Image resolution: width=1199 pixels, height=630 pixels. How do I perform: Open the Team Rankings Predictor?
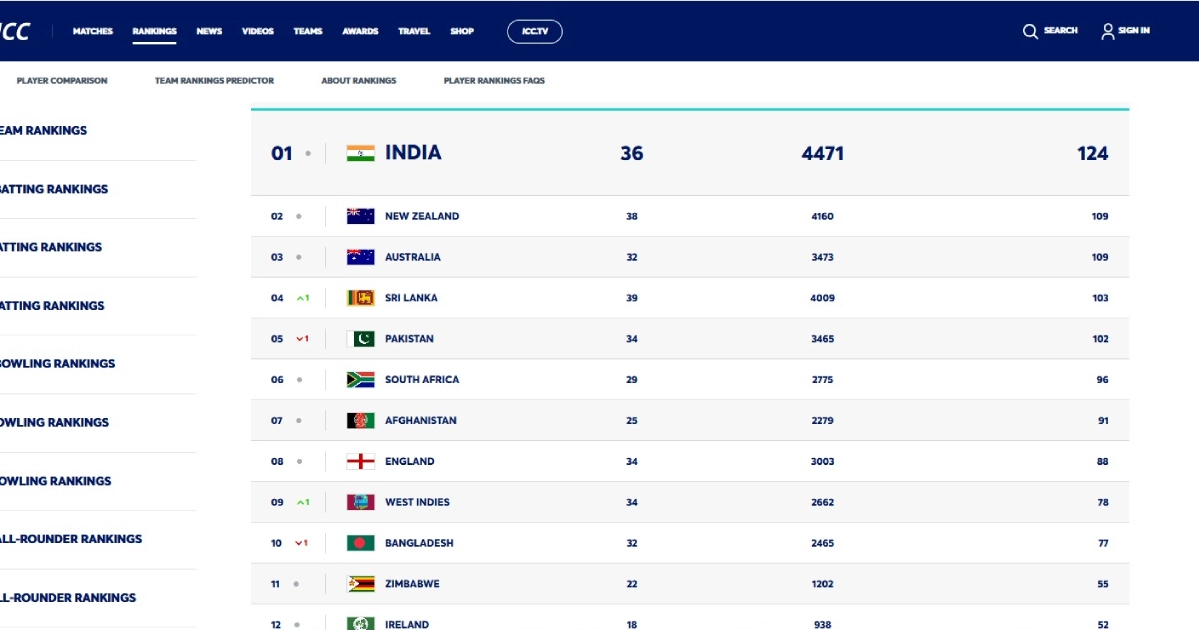213,80
